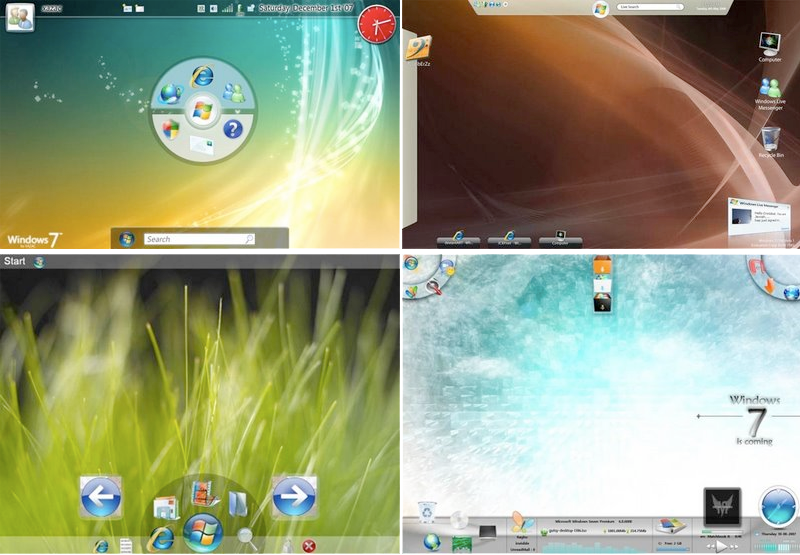Switch to the second Internet Explorer taskbar button
This screenshot has height=555, width=800.
[x=509, y=239]
